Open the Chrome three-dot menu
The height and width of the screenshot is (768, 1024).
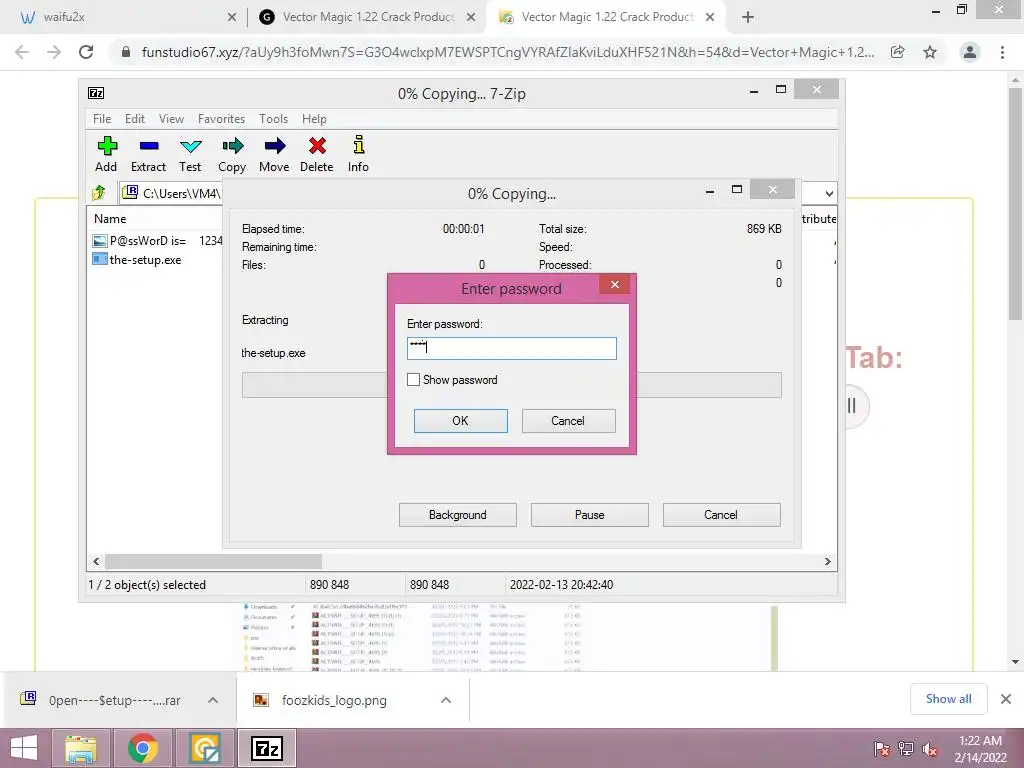[x=1002, y=52]
